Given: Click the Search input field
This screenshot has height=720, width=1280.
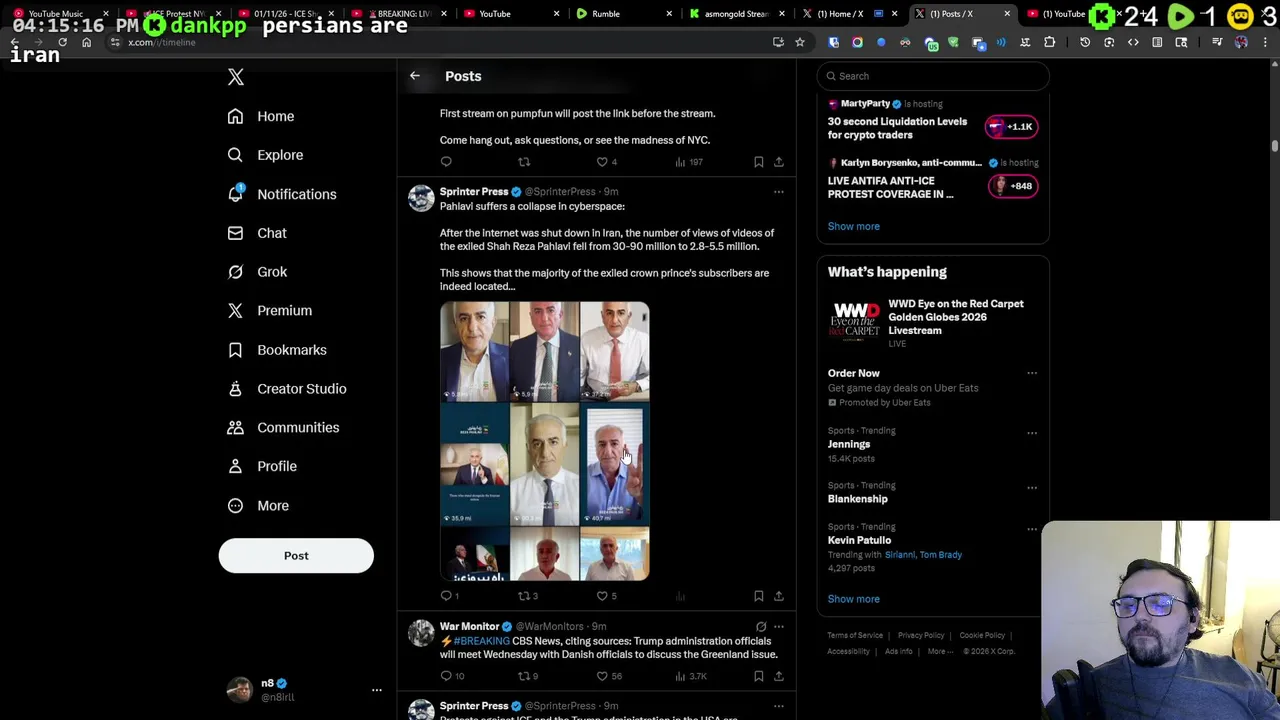Looking at the screenshot, I should point(932,76).
